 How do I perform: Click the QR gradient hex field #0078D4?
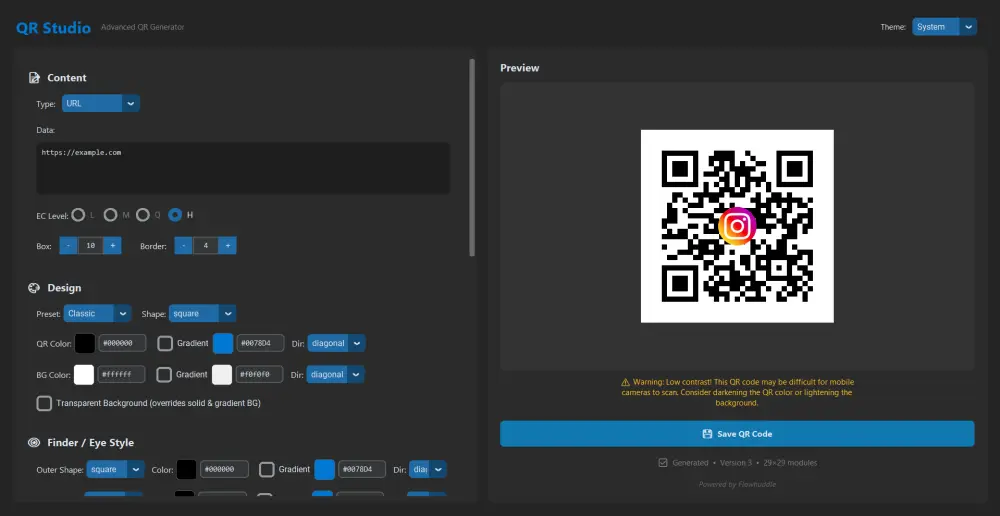click(x=260, y=343)
